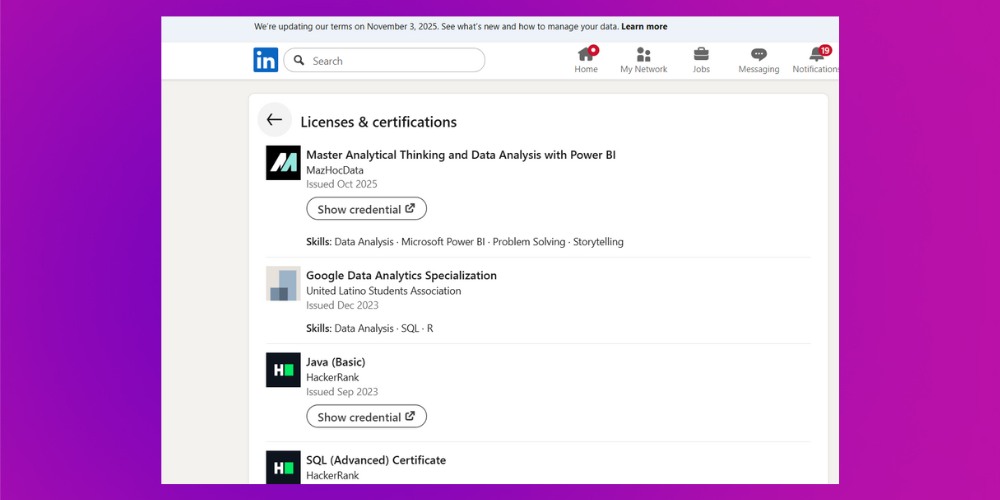Open the SQL (Advanced) Certificate title
This screenshot has height=500, width=1000.
(376, 460)
